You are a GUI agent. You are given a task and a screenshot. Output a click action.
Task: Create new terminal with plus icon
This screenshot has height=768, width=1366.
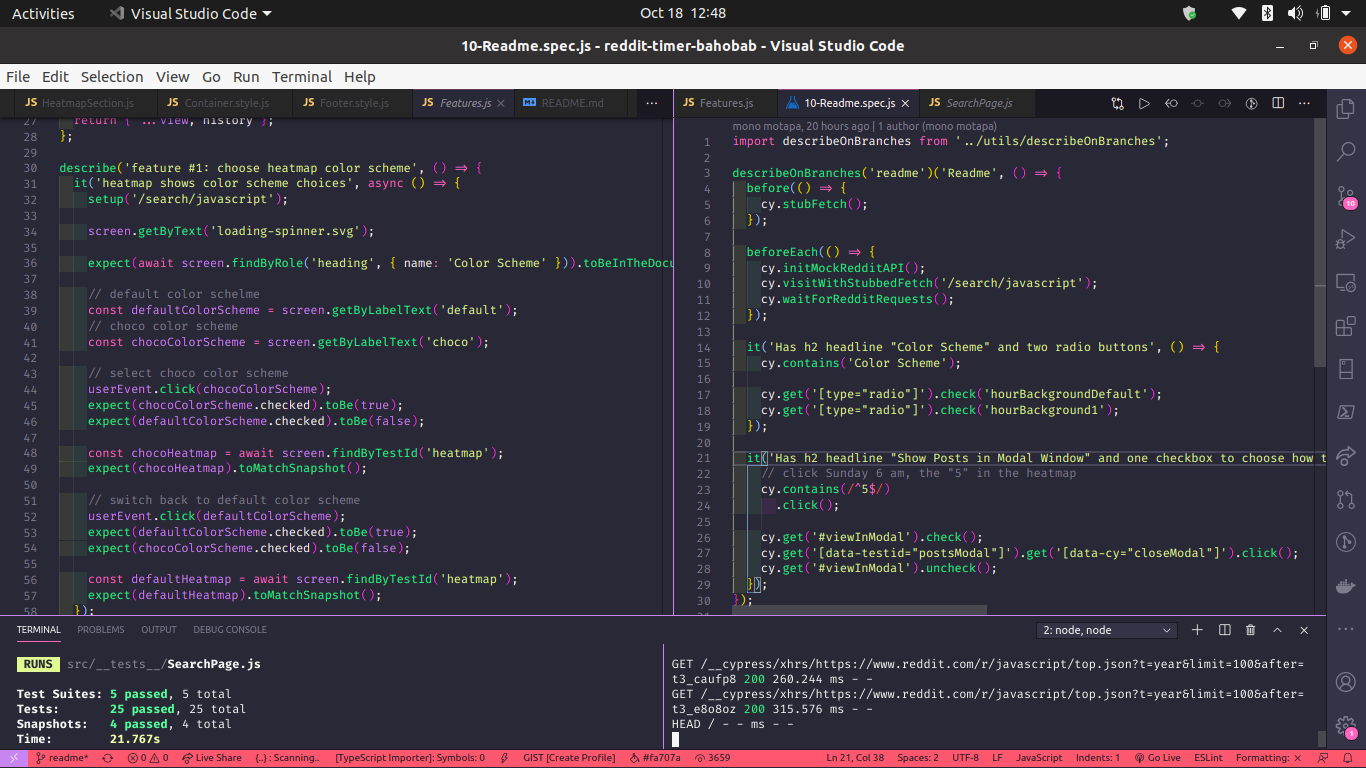click(1197, 630)
